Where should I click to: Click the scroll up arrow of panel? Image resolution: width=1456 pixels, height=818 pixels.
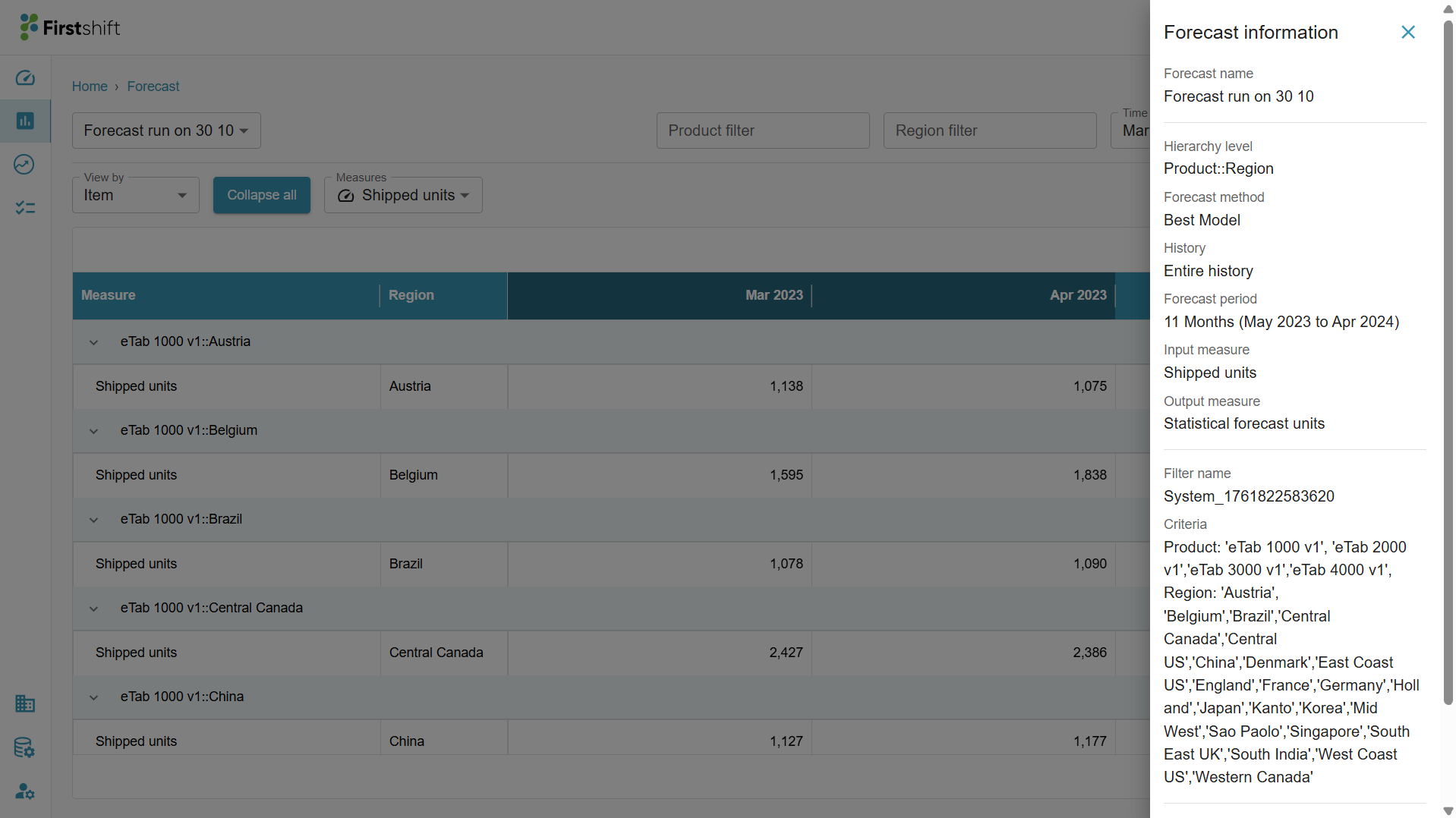(x=1448, y=9)
